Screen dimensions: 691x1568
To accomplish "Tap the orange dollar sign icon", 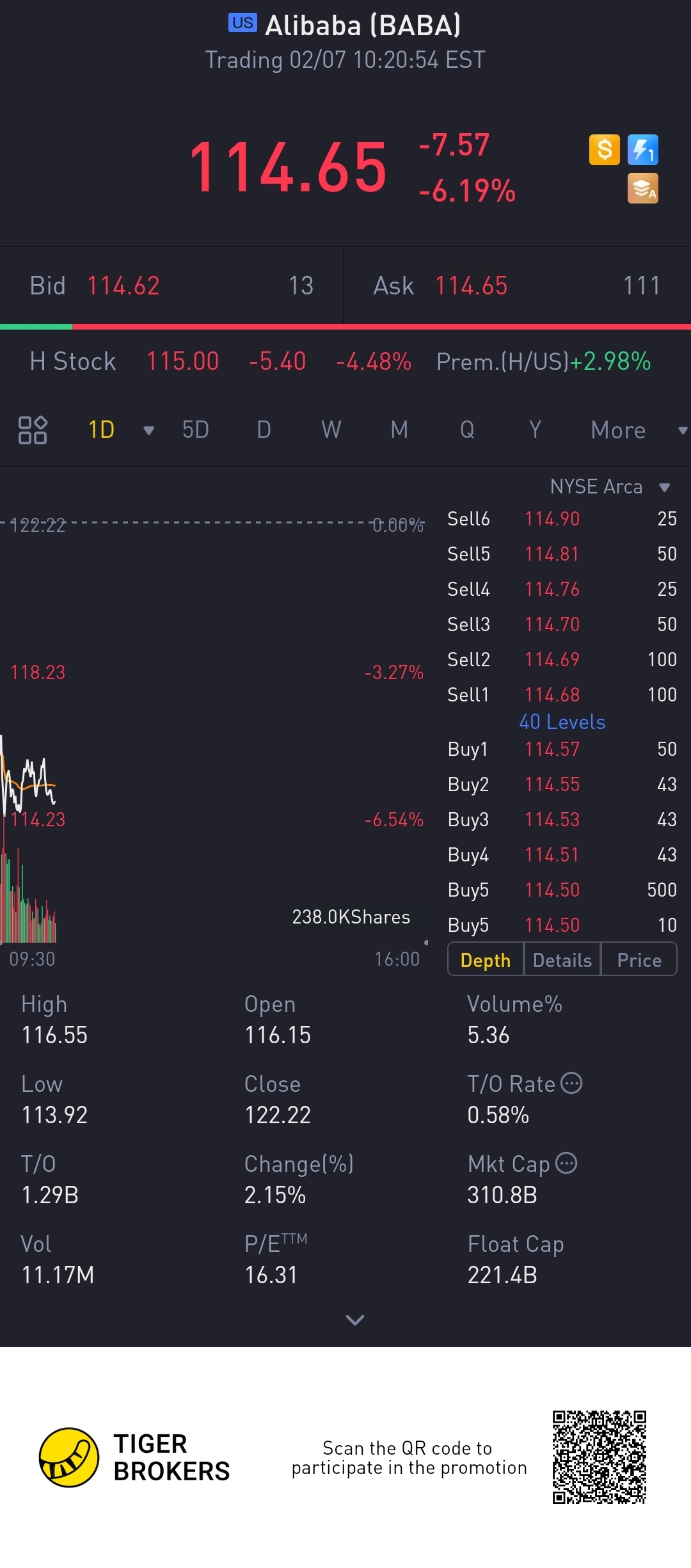I will pyautogui.click(x=604, y=150).
